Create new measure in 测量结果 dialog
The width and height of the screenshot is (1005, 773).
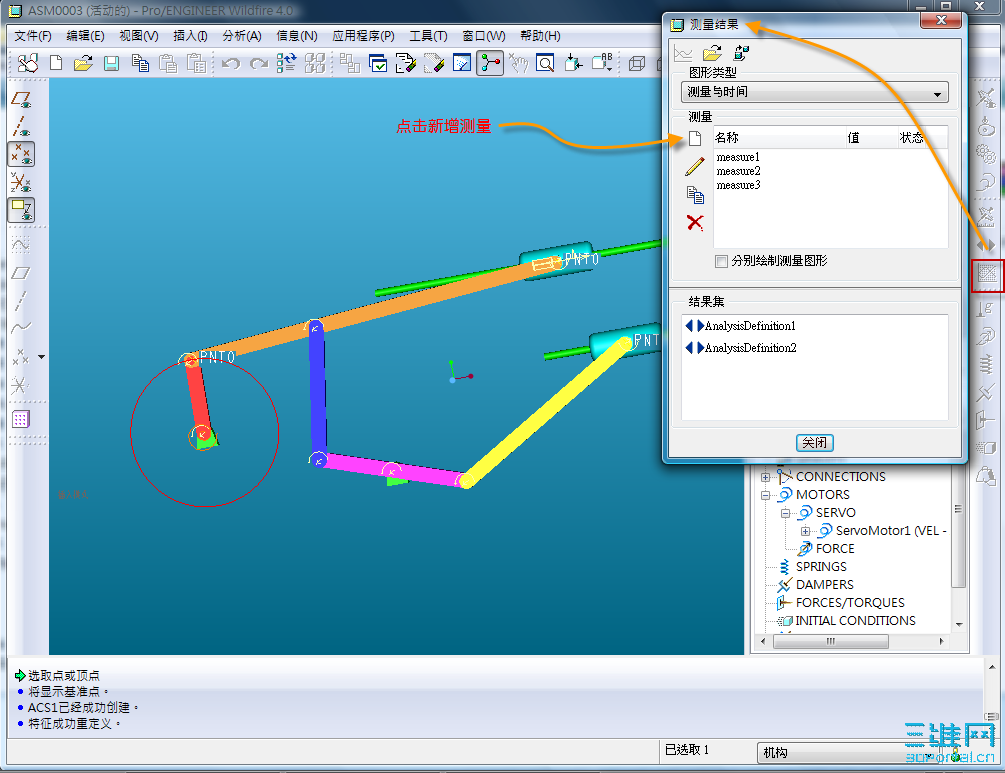coord(695,138)
